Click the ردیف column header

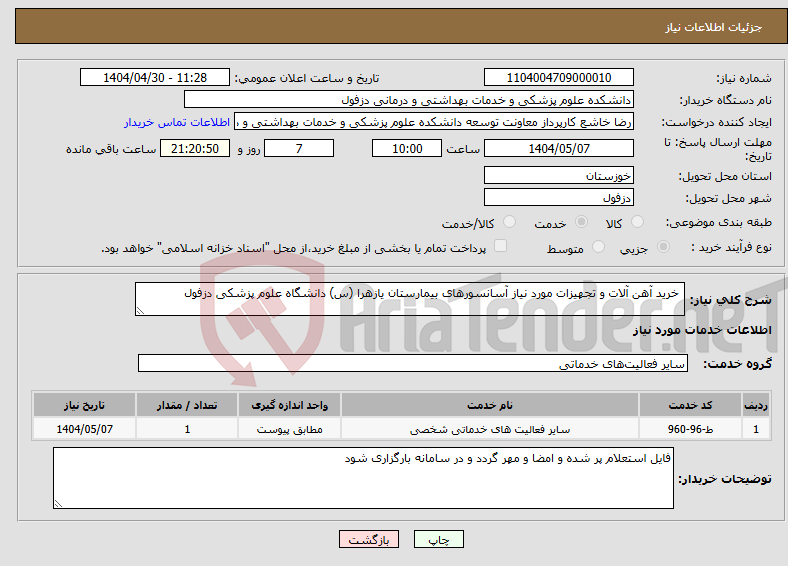[x=756, y=405]
